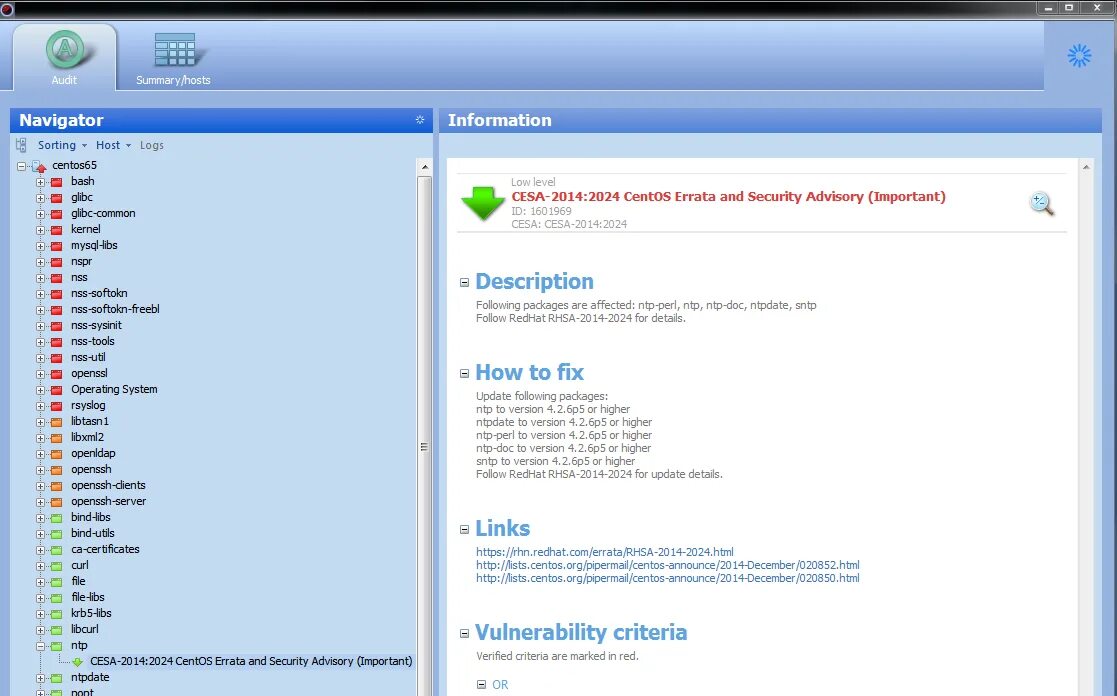The image size is (1117, 696).
Task: Maximize the application window
Action: point(1069,8)
